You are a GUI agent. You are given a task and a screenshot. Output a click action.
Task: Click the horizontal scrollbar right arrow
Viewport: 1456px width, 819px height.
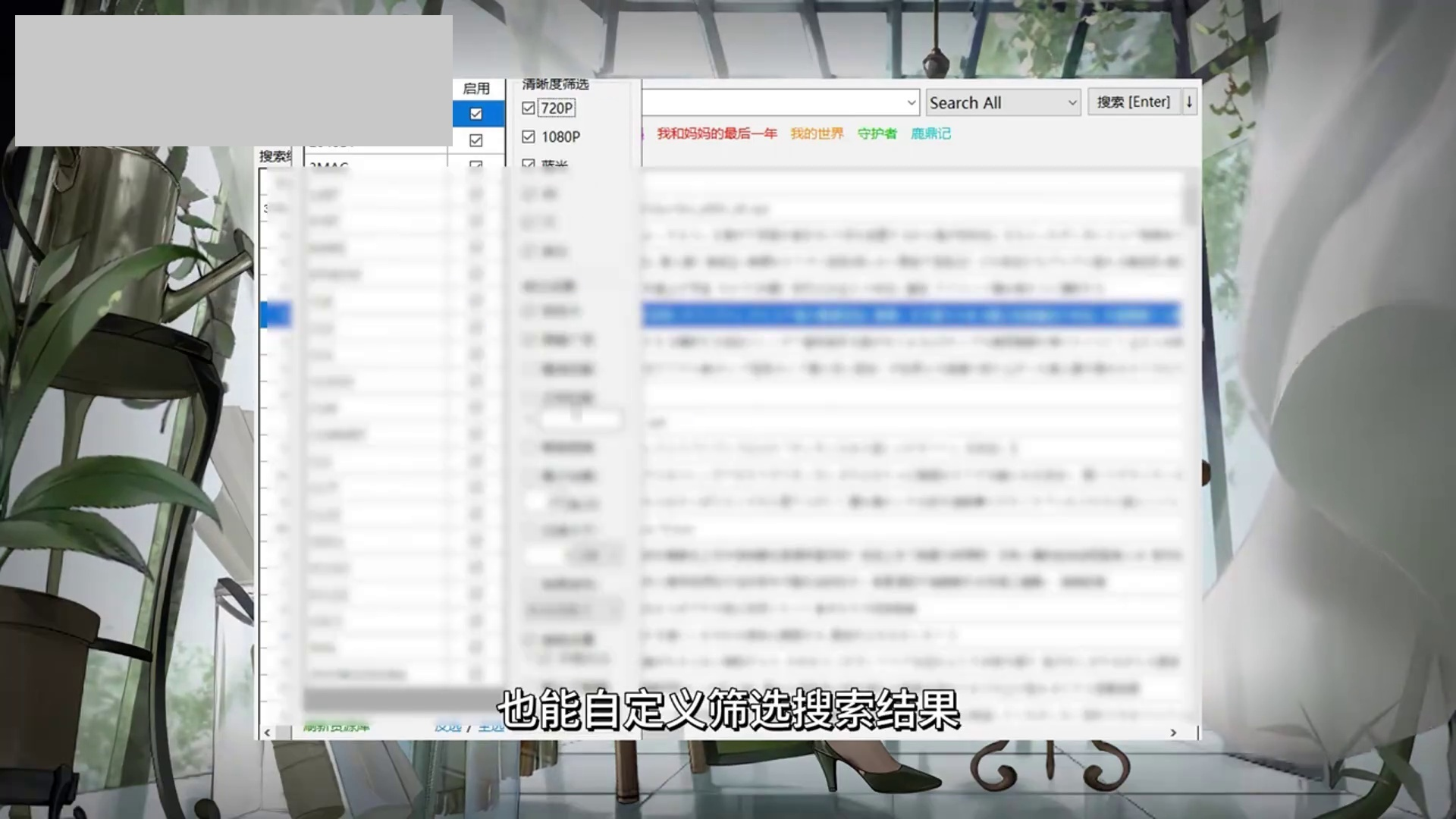[1173, 733]
